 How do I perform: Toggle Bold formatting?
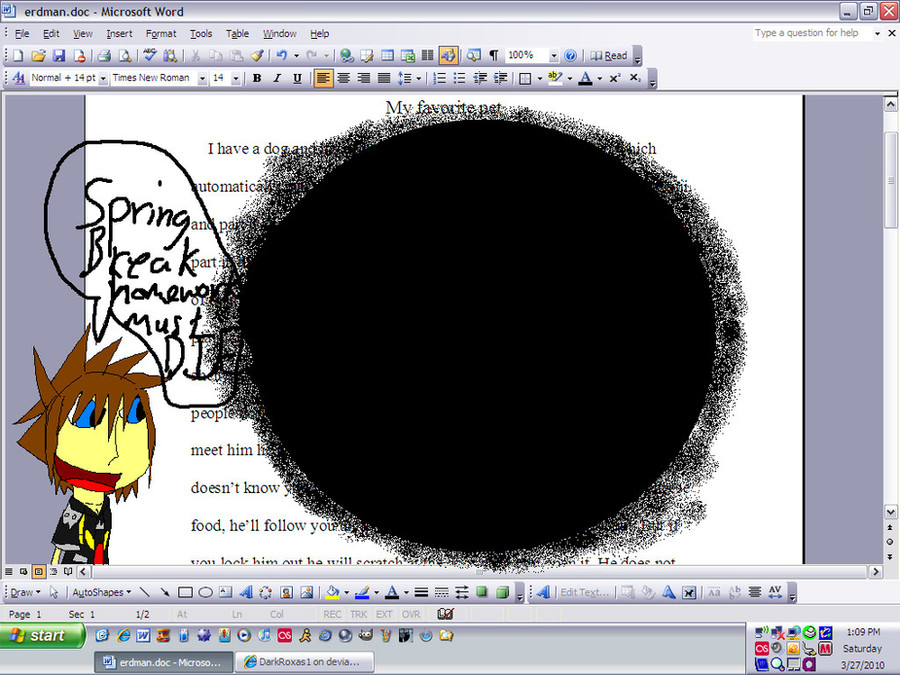pos(257,78)
